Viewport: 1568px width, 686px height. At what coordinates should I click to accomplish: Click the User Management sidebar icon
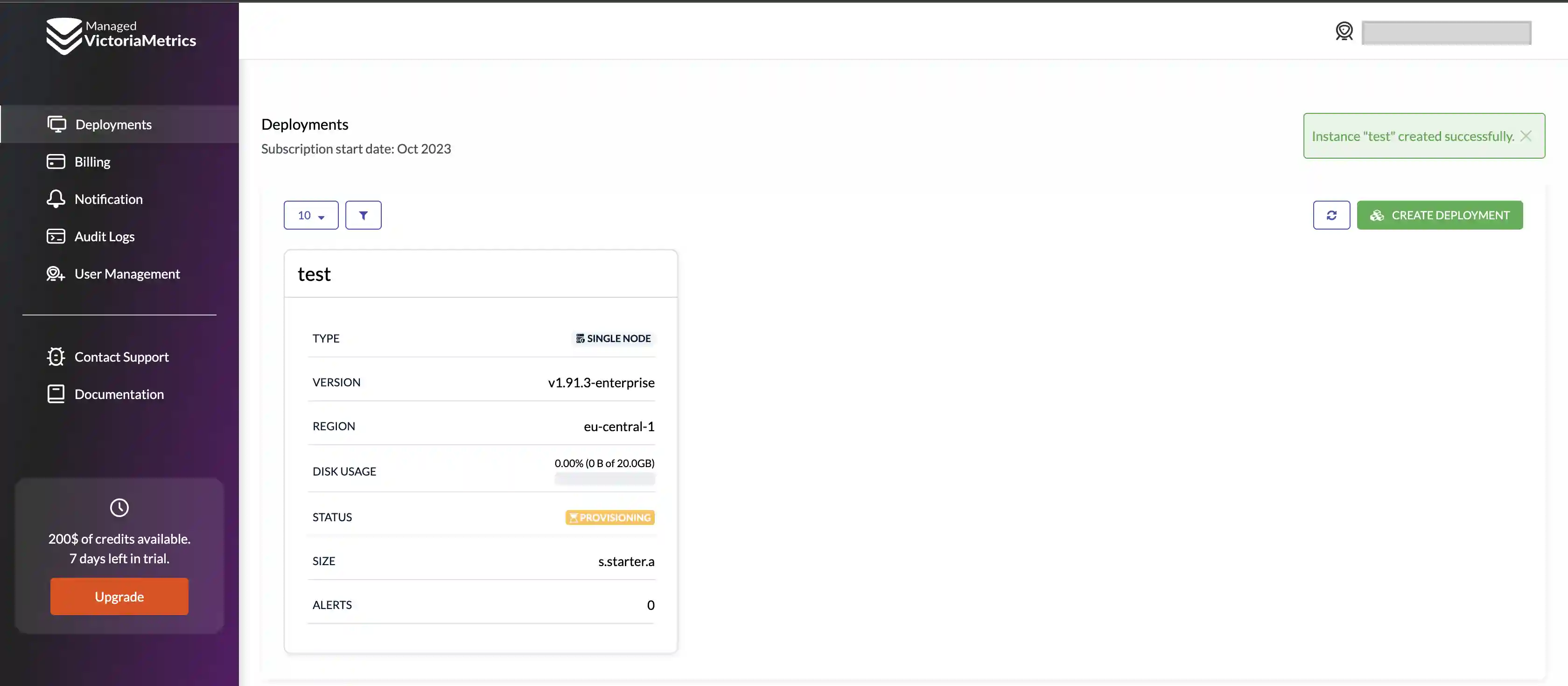coord(55,273)
